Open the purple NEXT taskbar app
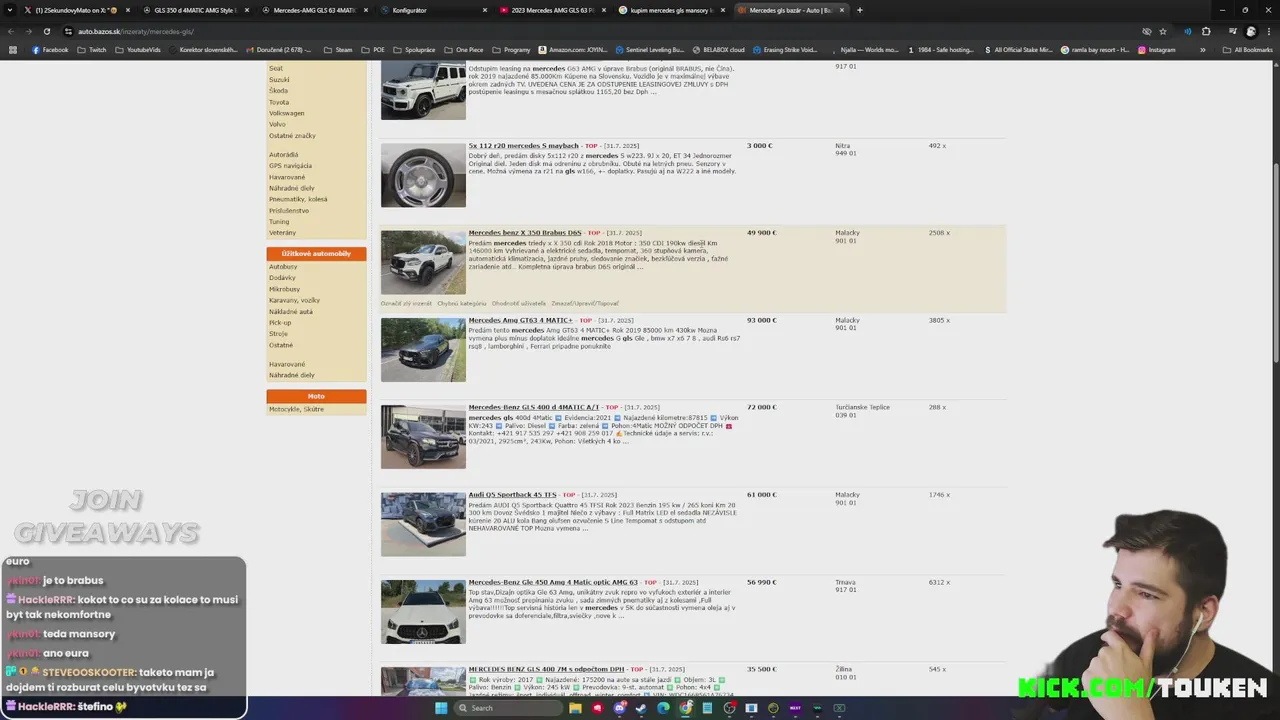 (x=795, y=708)
